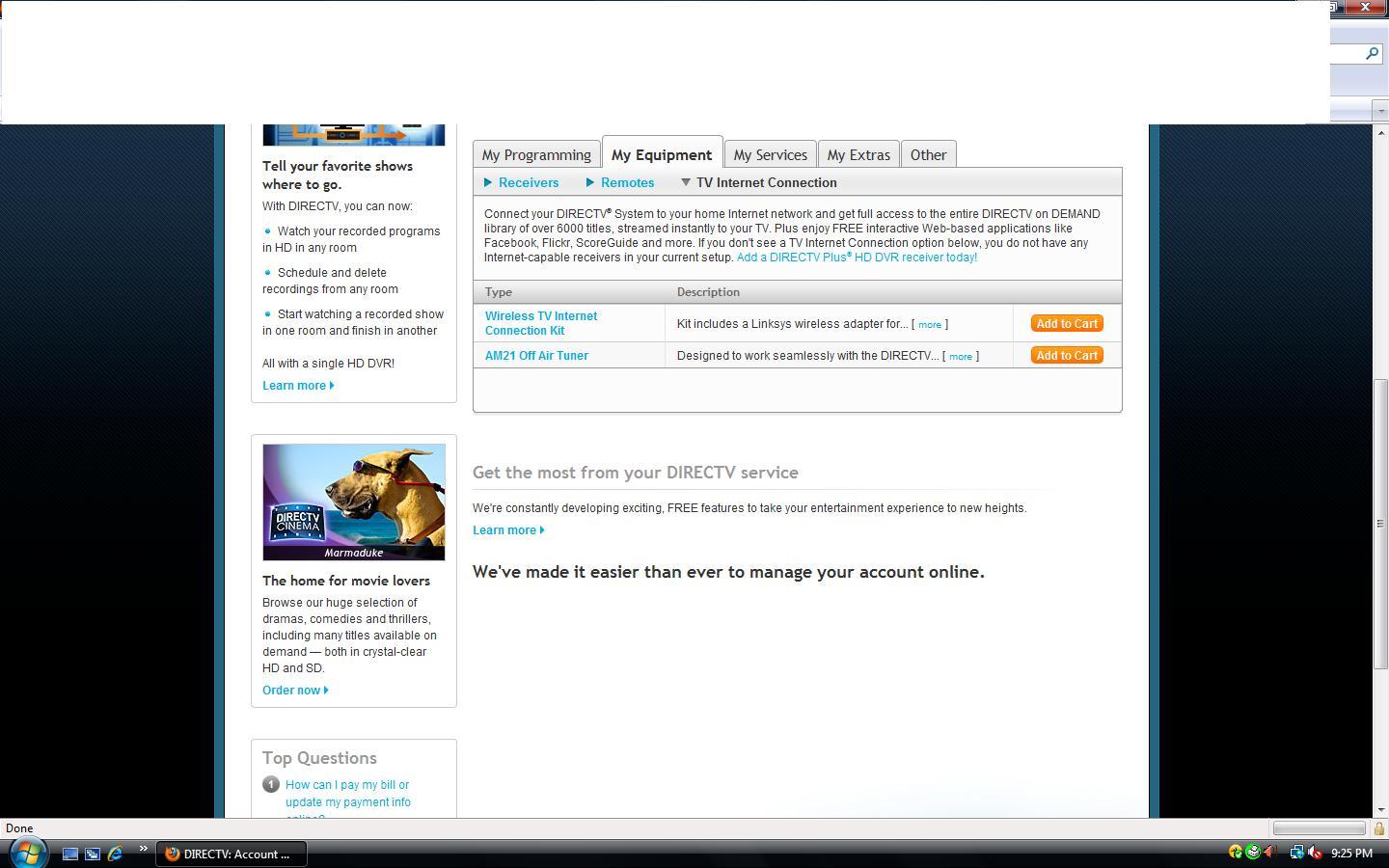Click the padlock security icon in status bar
This screenshot has width=1389, height=868.
pyautogui.click(x=1379, y=828)
